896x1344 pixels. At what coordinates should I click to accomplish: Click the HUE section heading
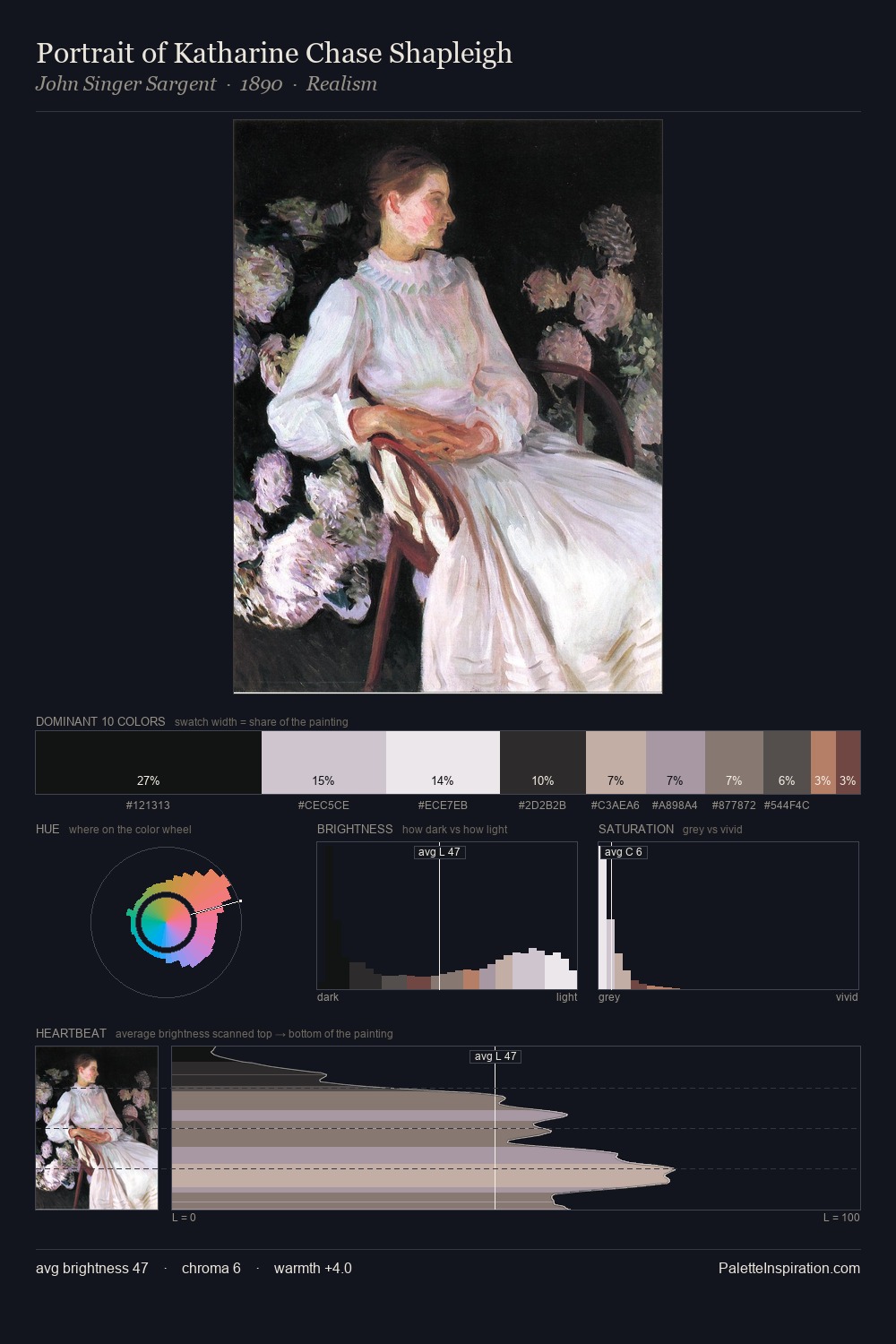point(47,829)
